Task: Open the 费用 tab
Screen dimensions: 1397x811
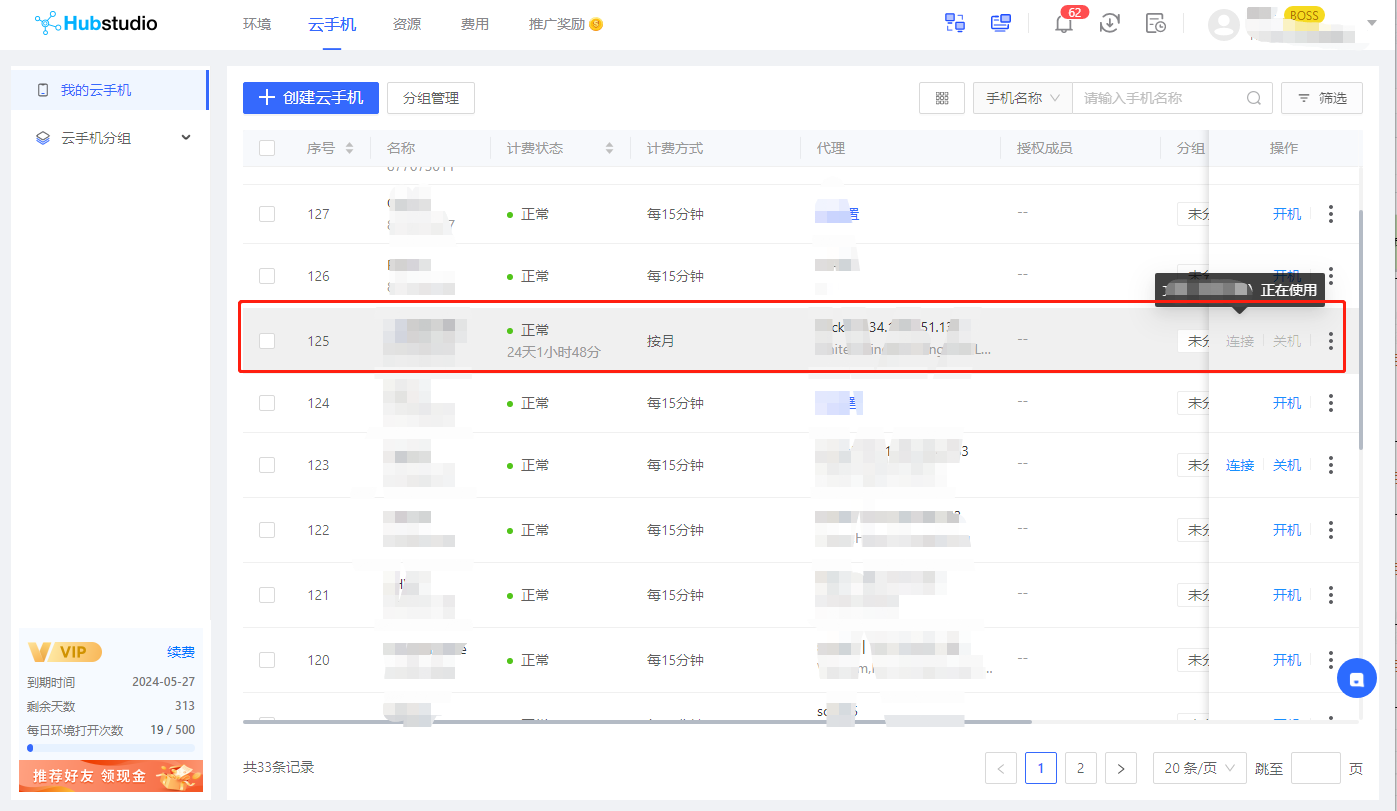Action: pos(475,24)
